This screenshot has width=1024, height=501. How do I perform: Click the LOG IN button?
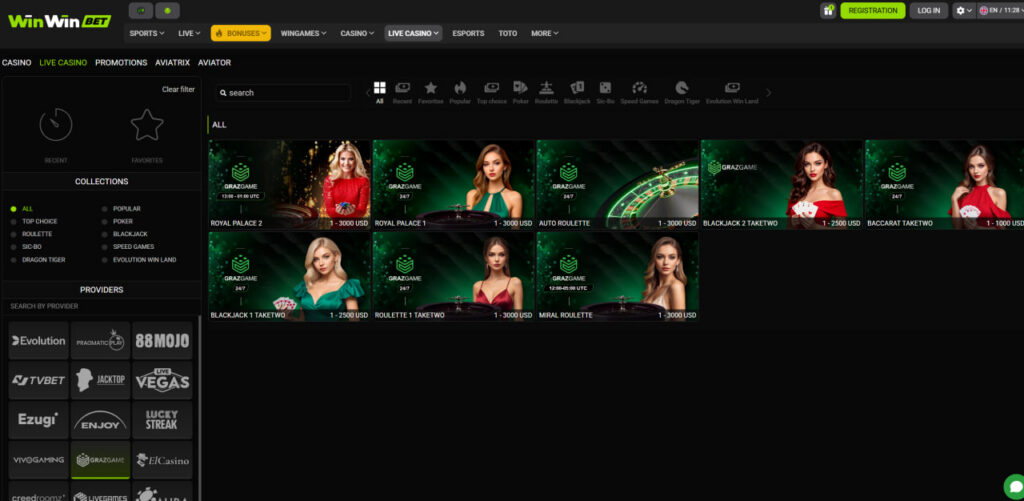tap(929, 10)
